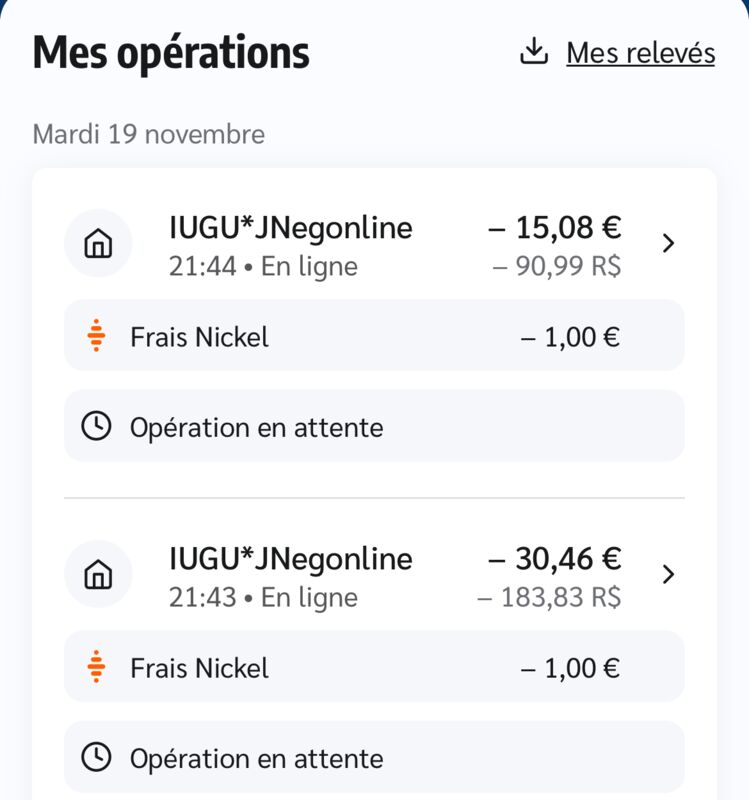Expand the 15,08 € transaction chevron
Viewport: 749px width, 800px height.
pyautogui.click(x=668, y=243)
